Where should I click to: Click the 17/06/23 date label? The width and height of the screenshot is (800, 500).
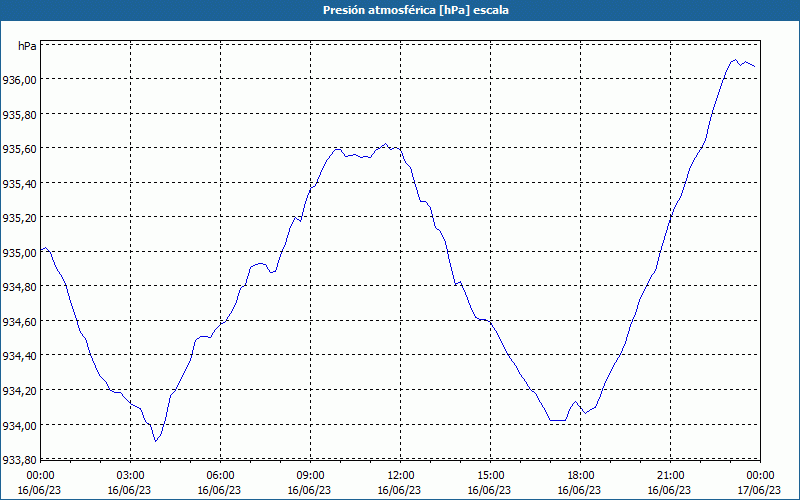pos(760,490)
